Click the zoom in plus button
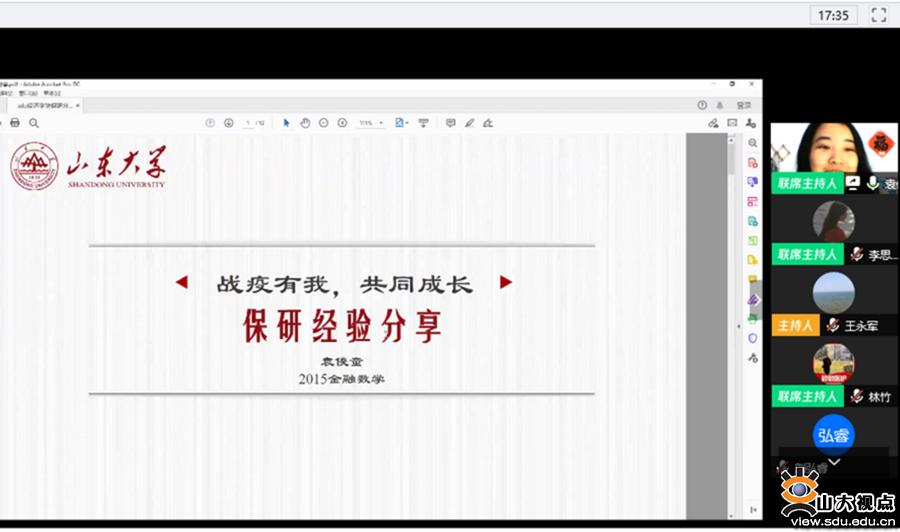Viewport: 900px width, 532px height. tap(342, 123)
